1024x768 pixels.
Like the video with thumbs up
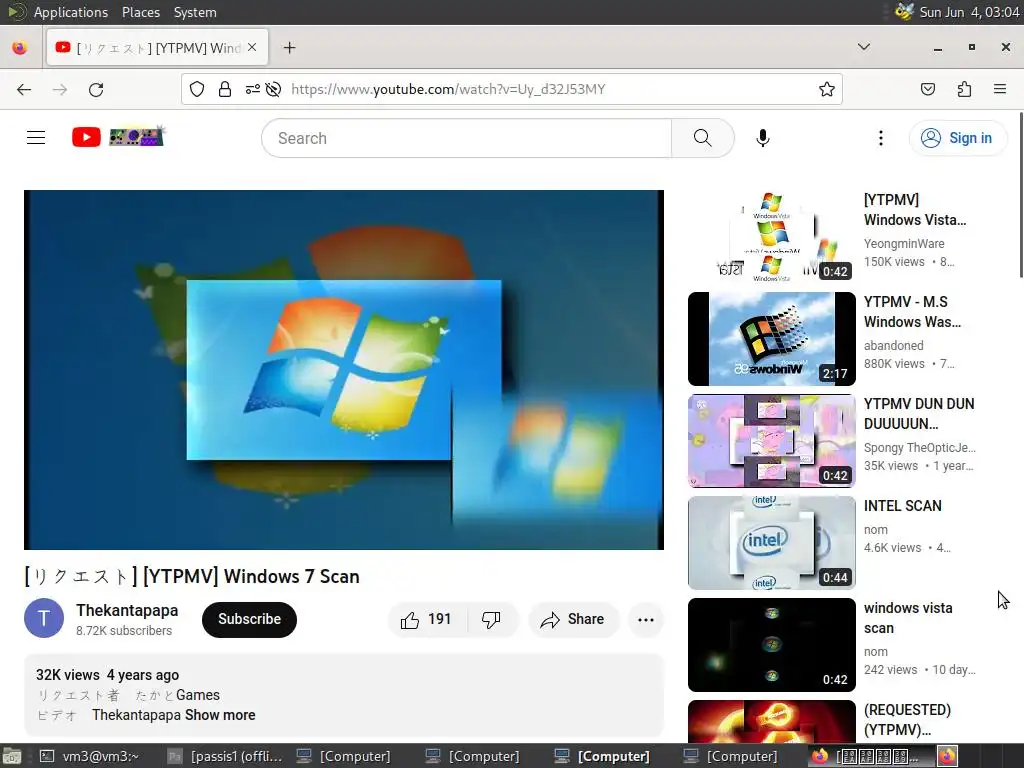point(426,619)
